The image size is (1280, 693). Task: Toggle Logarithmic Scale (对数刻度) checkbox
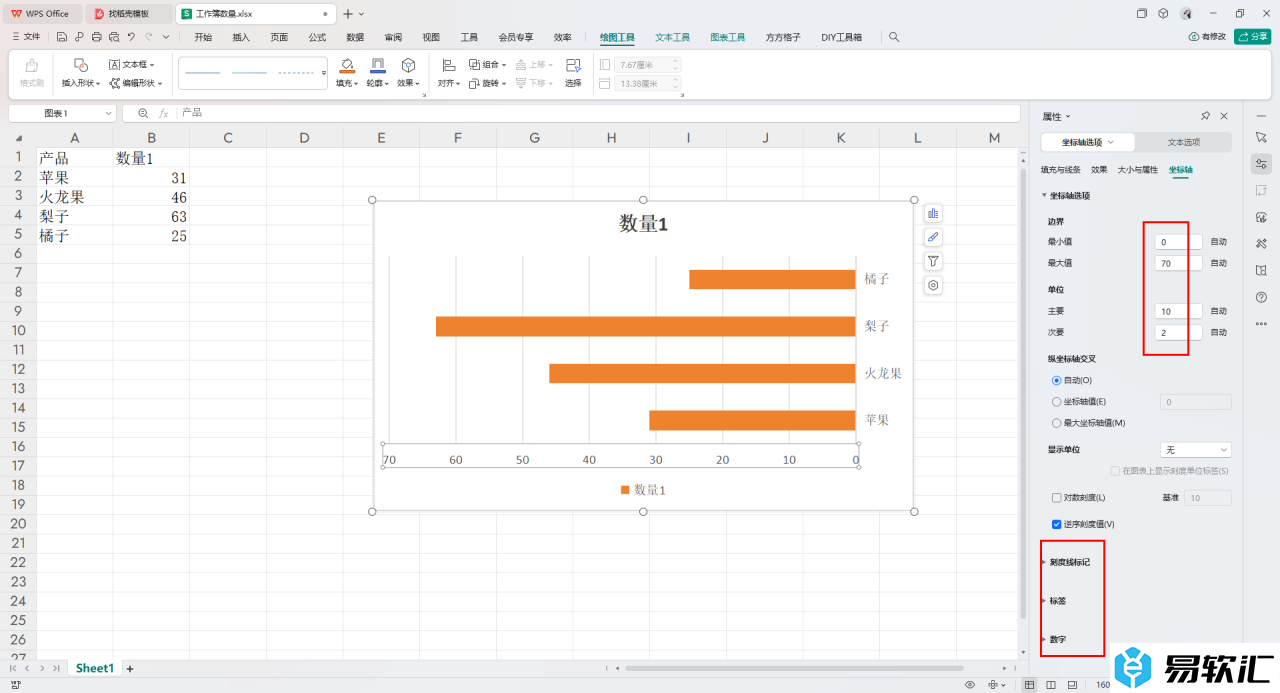(1057, 497)
